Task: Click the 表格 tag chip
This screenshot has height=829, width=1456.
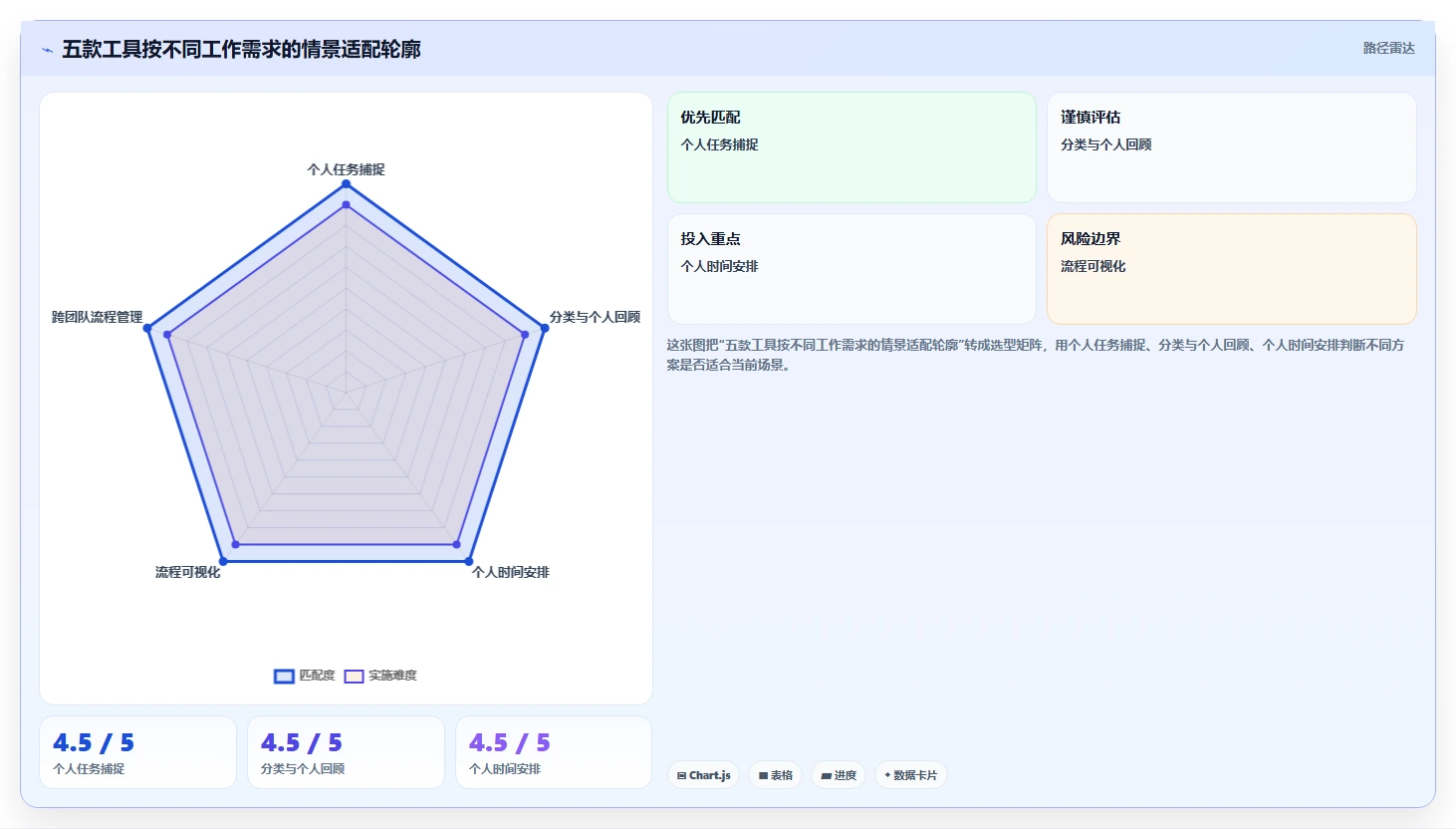Action: (775, 775)
